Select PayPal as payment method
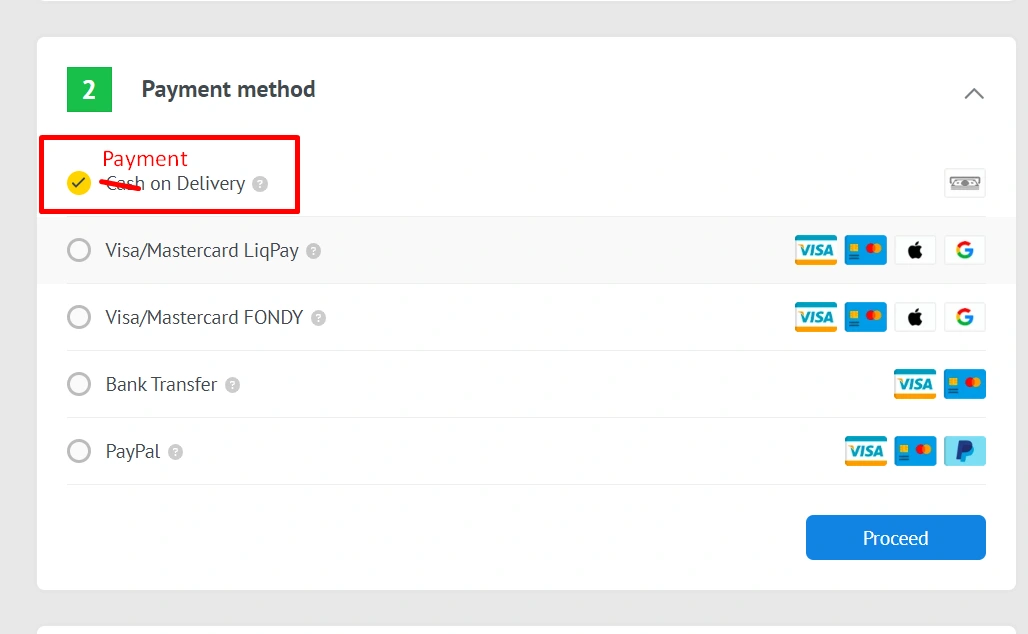The width and height of the screenshot is (1028, 634). pos(79,451)
